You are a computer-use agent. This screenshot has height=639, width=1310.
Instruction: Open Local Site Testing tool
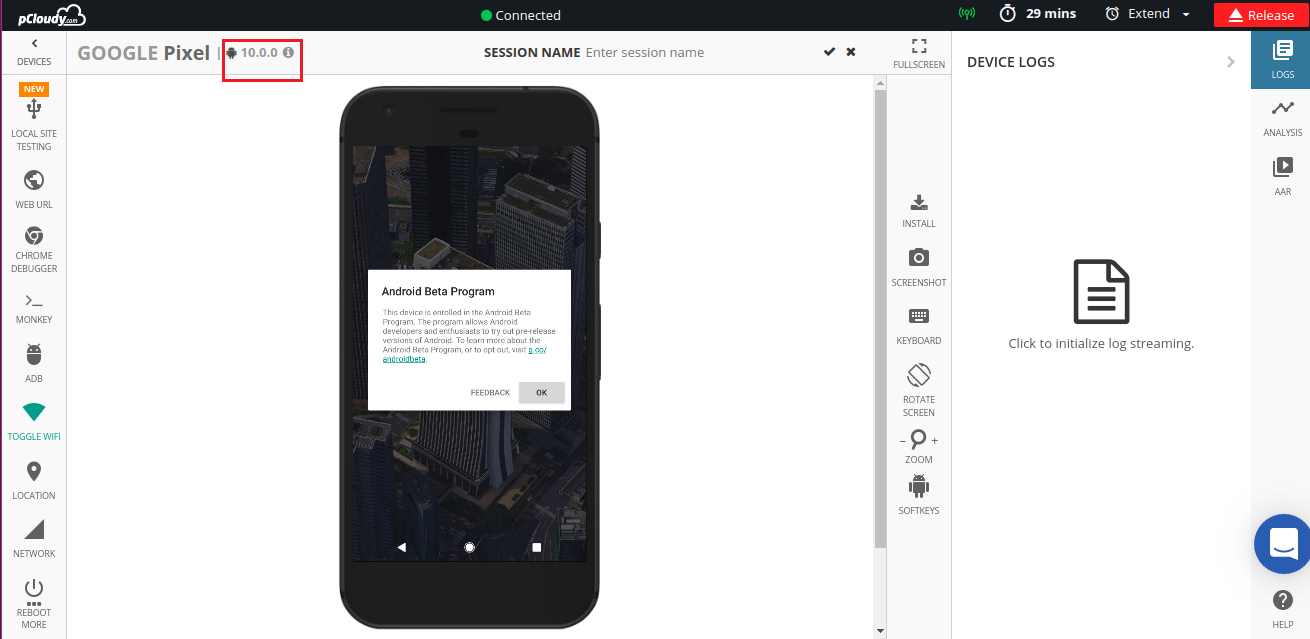[x=34, y=124]
